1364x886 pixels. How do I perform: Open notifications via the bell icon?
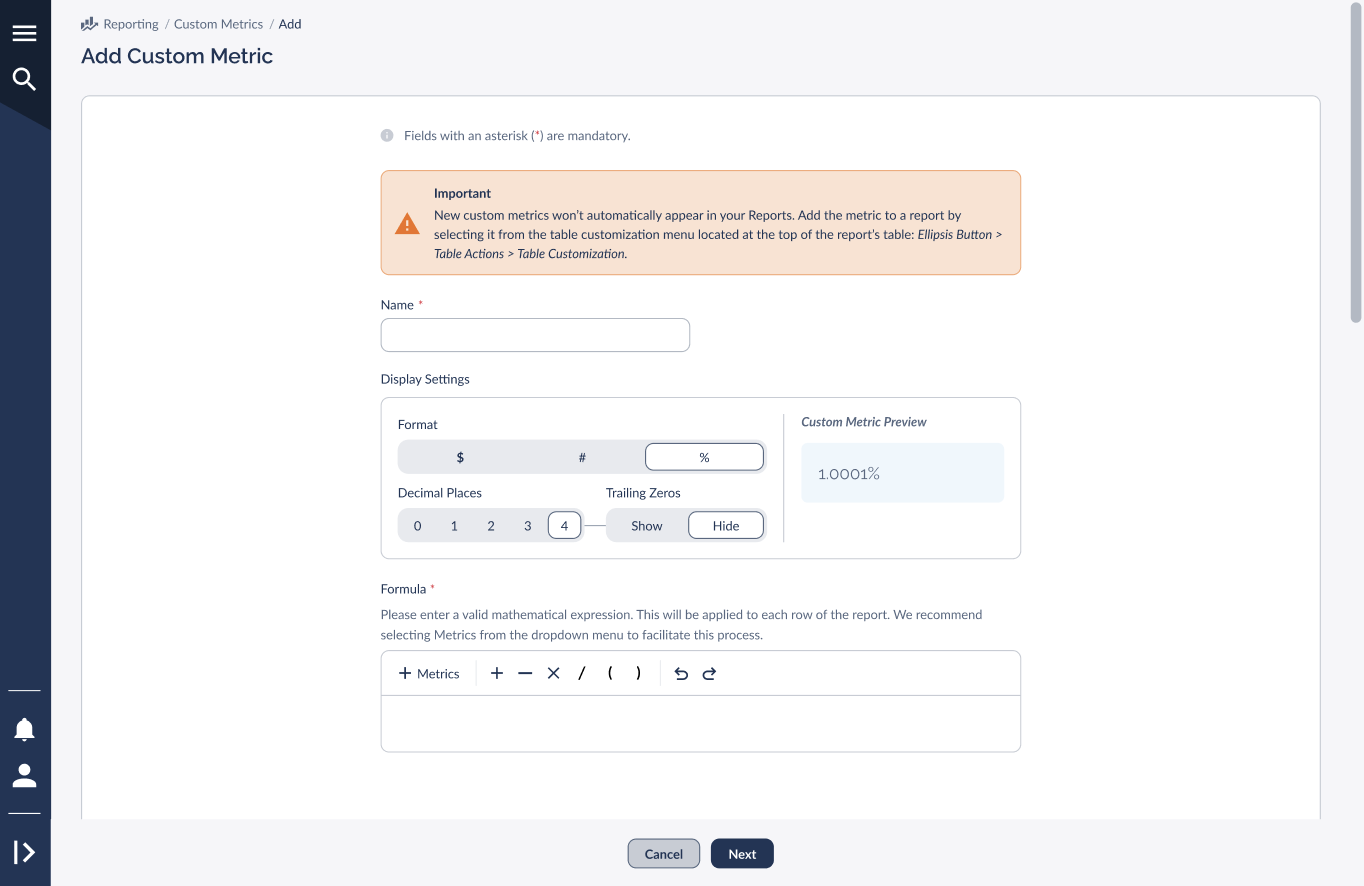pos(25,729)
